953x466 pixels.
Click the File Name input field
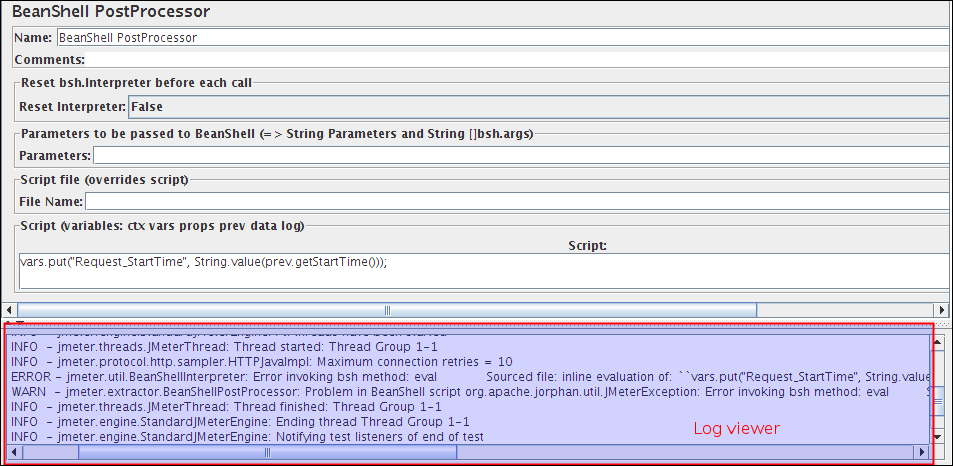516,202
